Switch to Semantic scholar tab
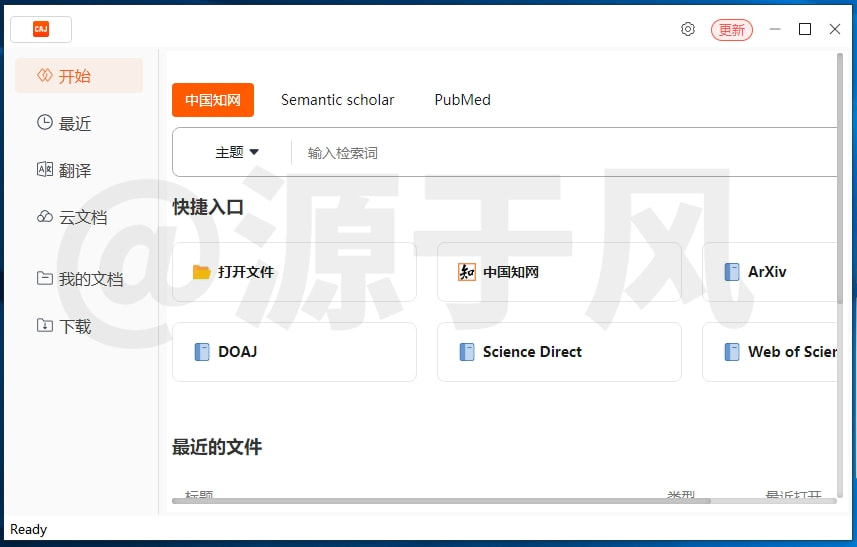 coord(337,100)
